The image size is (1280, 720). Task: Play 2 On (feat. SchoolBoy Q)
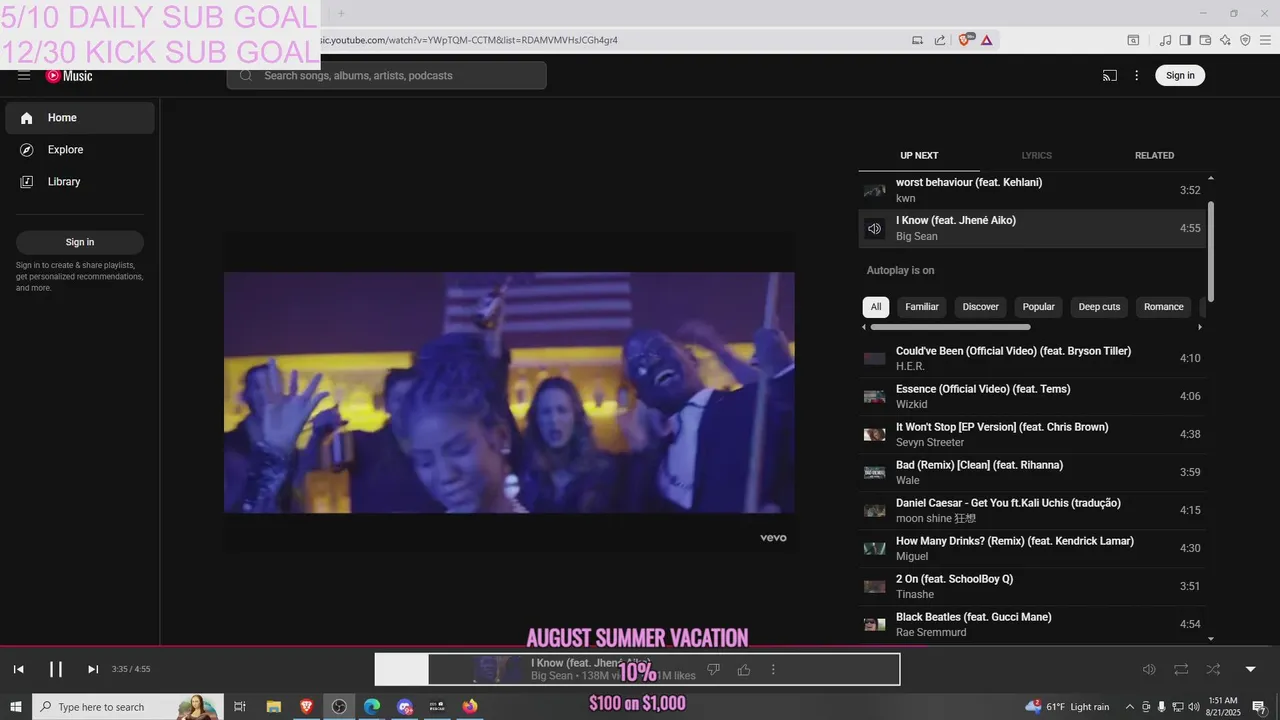1032,586
